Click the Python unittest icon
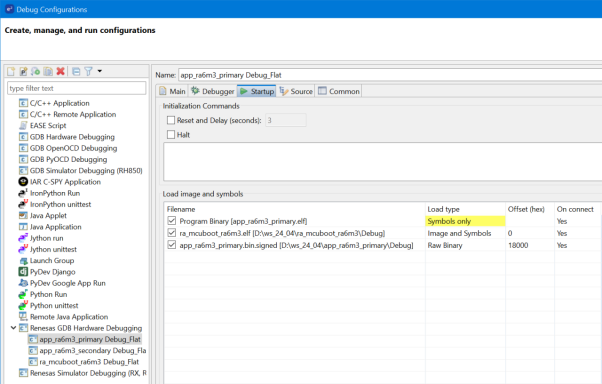Viewport: 602px width, 384px height. click(x=23, y=305)
